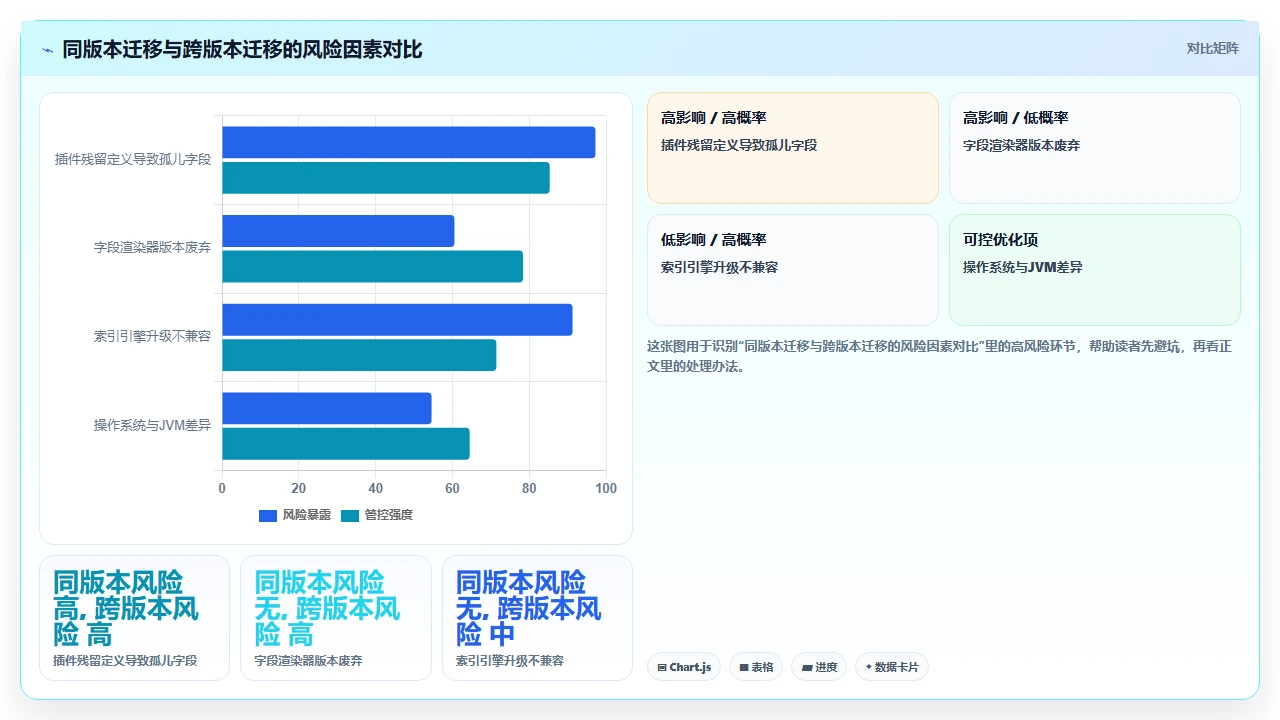Viewport: 1280px width, 720px height.
Task: Click the 进度 tag icon
Action: (x=807, y=667)
